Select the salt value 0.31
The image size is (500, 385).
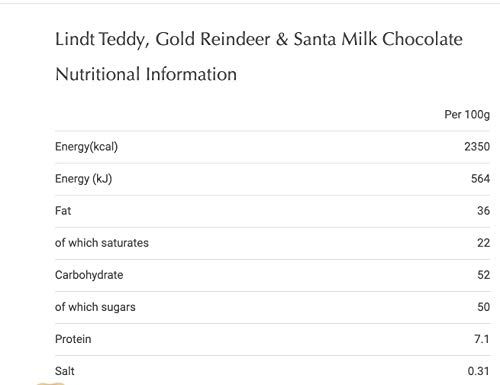pyautogui.click(x=478, y=371)
